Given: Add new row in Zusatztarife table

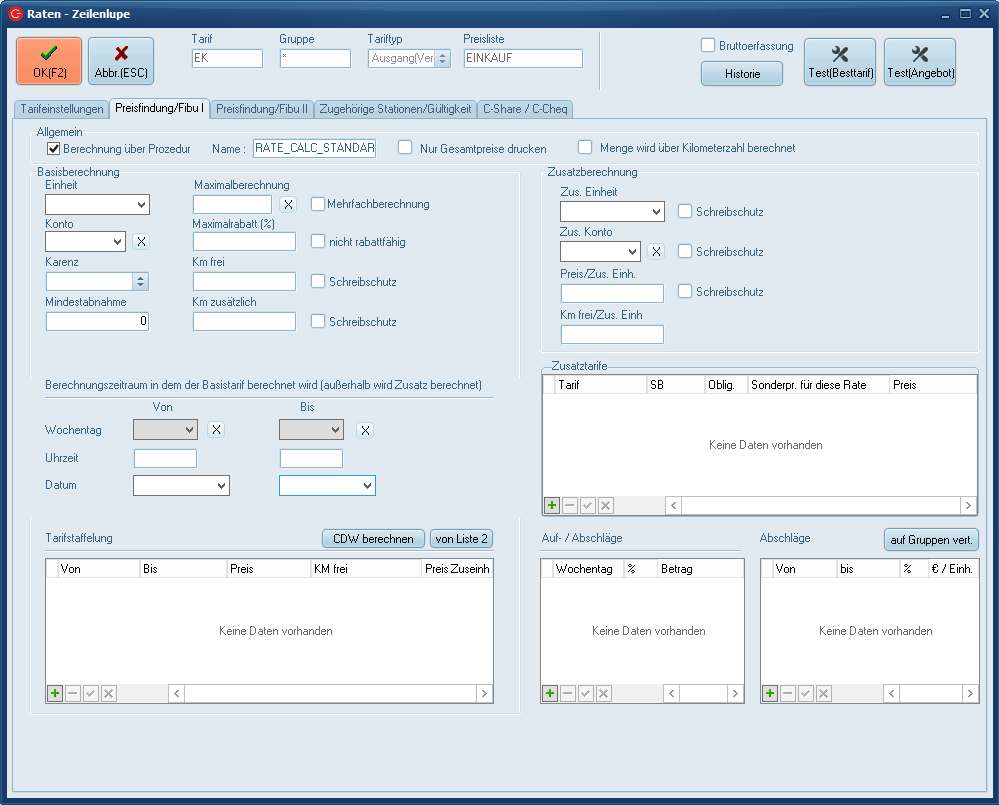Looking at the screenshot, I should click(551, 506).
